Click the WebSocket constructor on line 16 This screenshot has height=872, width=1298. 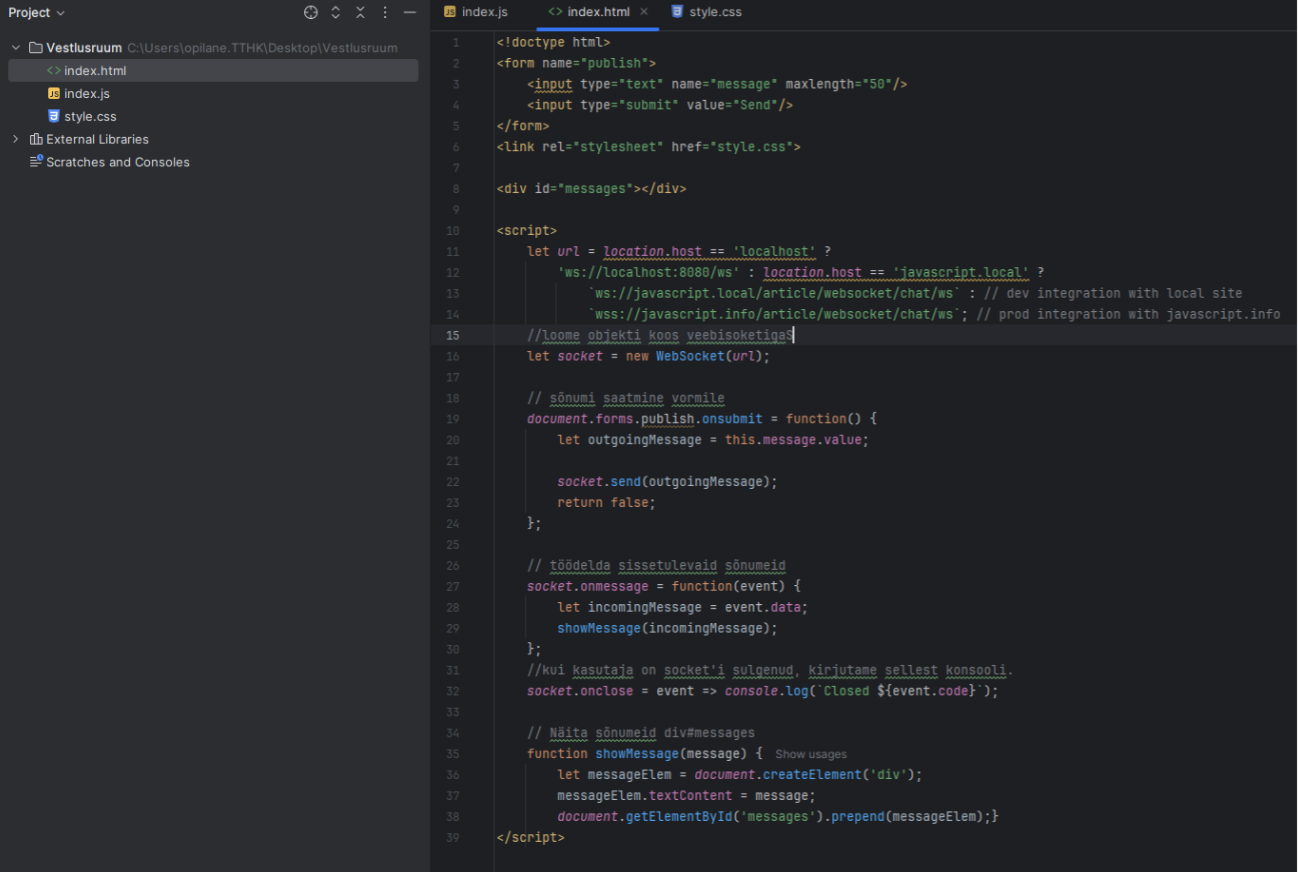(x=691, y=356)
